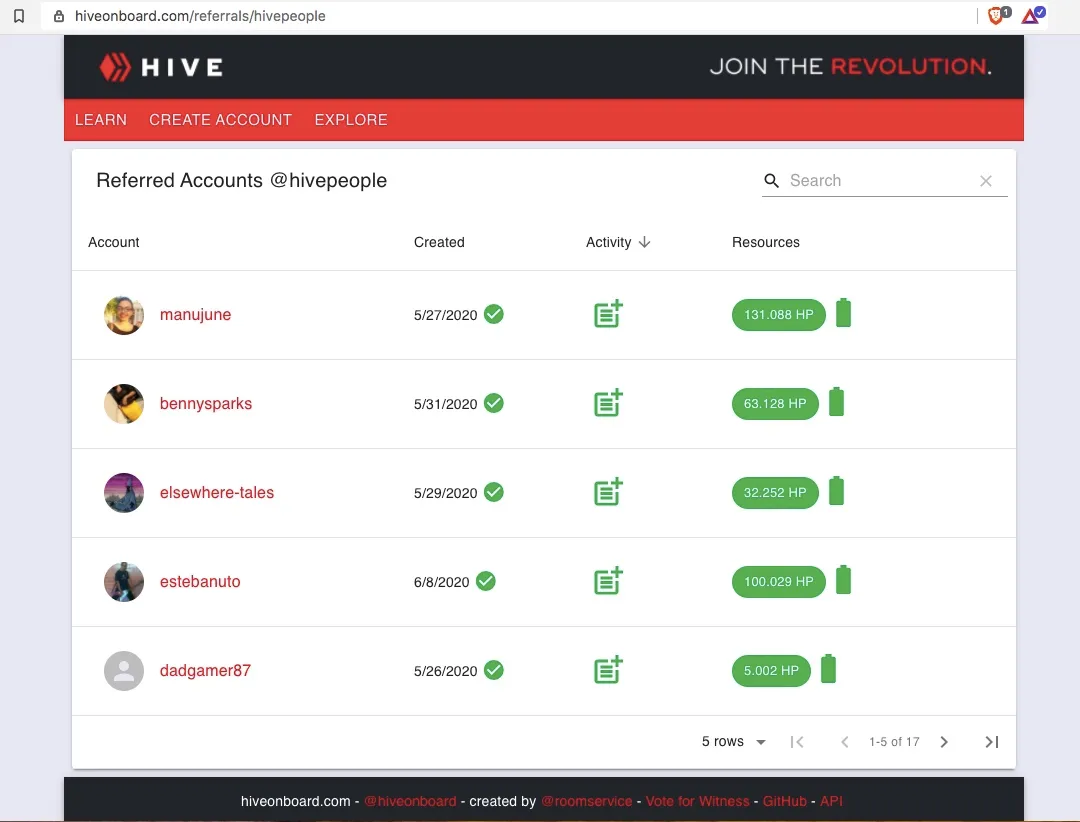This screenshot has height=822, width=1080.
Task: Open manujune's activity post icon
Action: point(608,314)
